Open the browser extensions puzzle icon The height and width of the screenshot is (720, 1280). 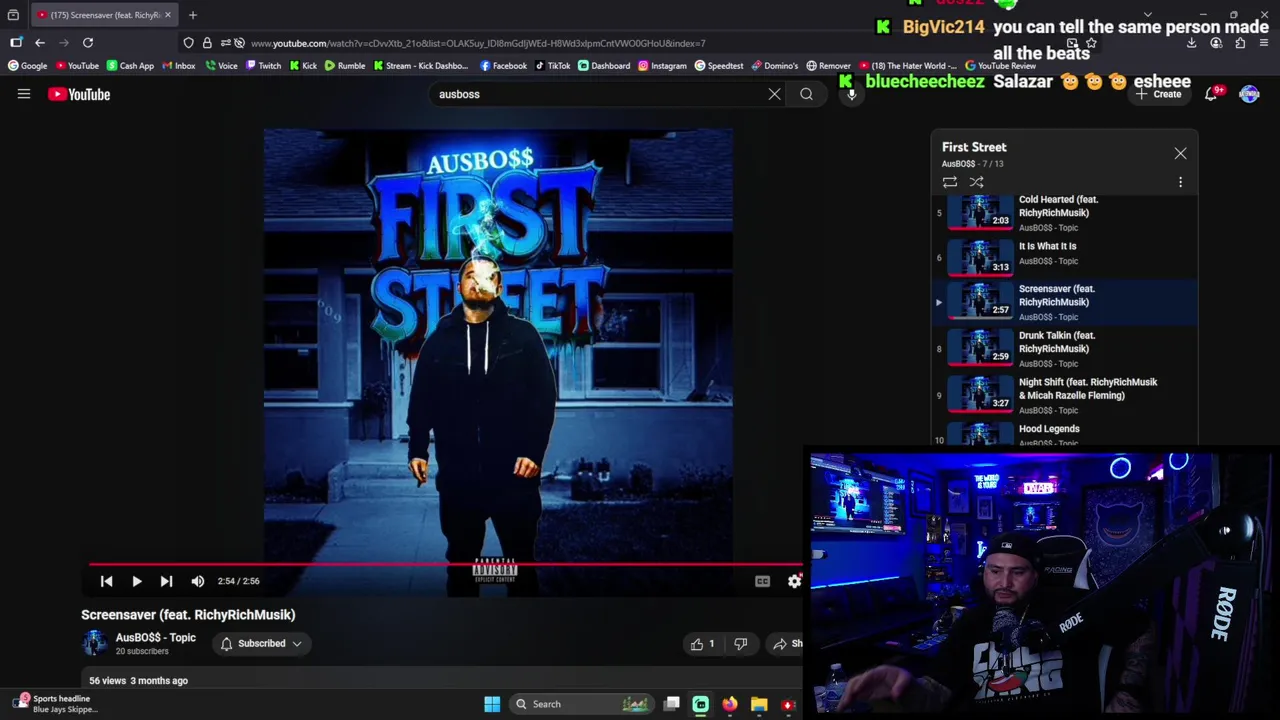(x=1240, y=43)
